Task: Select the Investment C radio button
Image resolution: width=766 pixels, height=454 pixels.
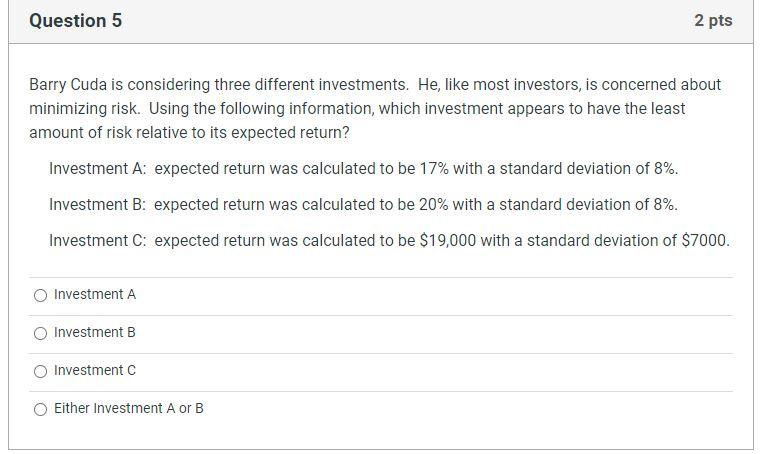Action: (40, 371)
